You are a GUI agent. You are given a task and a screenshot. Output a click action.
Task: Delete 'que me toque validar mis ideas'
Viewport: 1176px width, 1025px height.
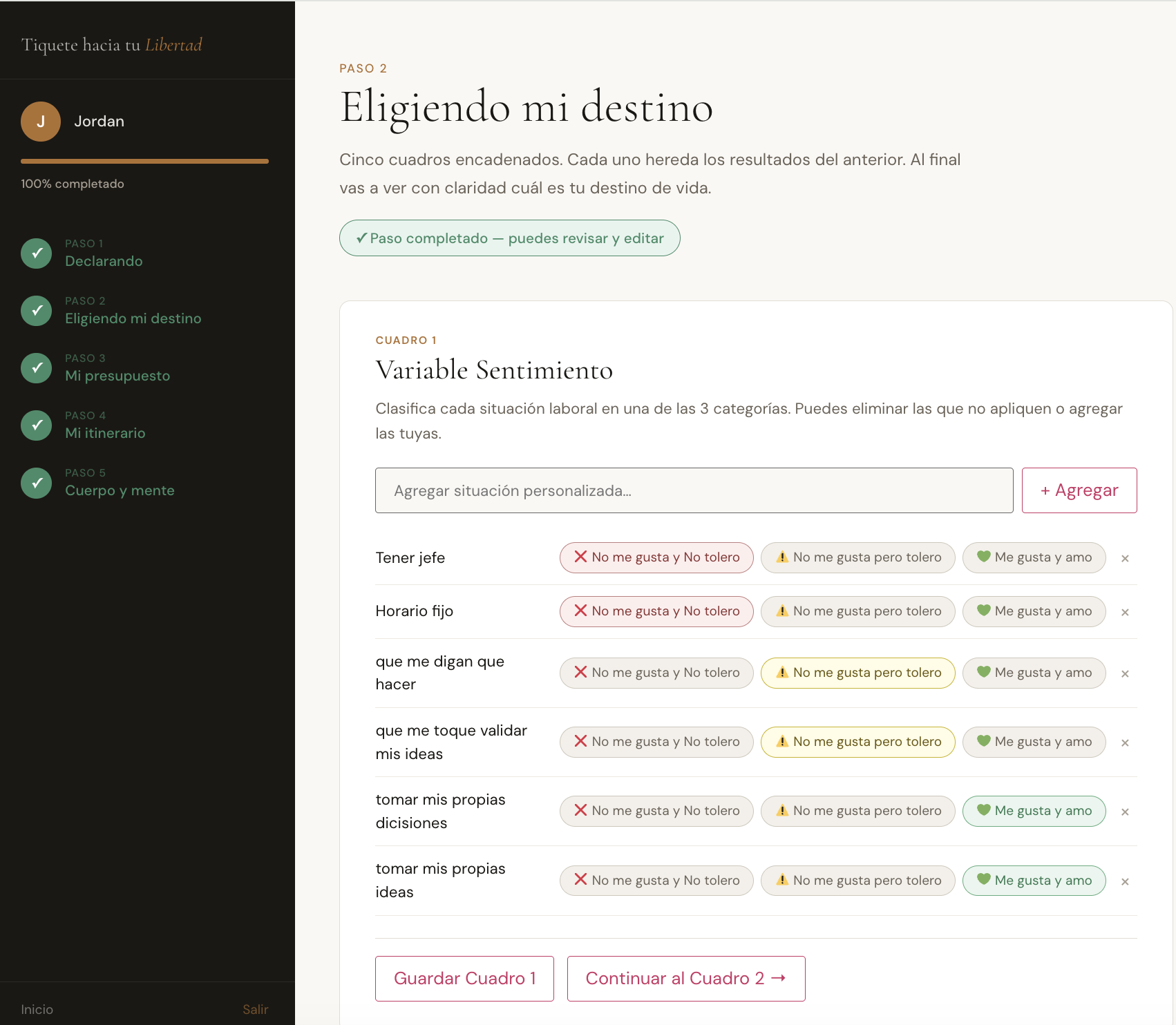1125,743
